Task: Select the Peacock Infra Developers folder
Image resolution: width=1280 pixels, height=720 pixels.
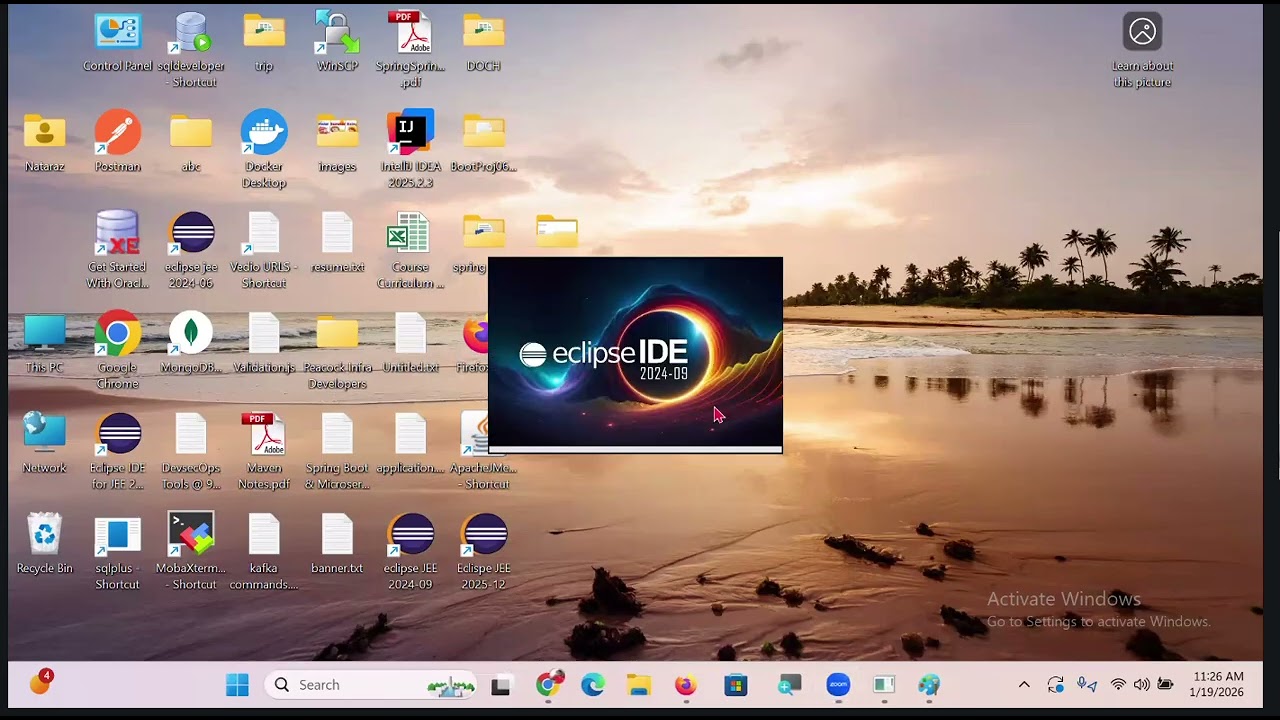Action: coord(337,351)
